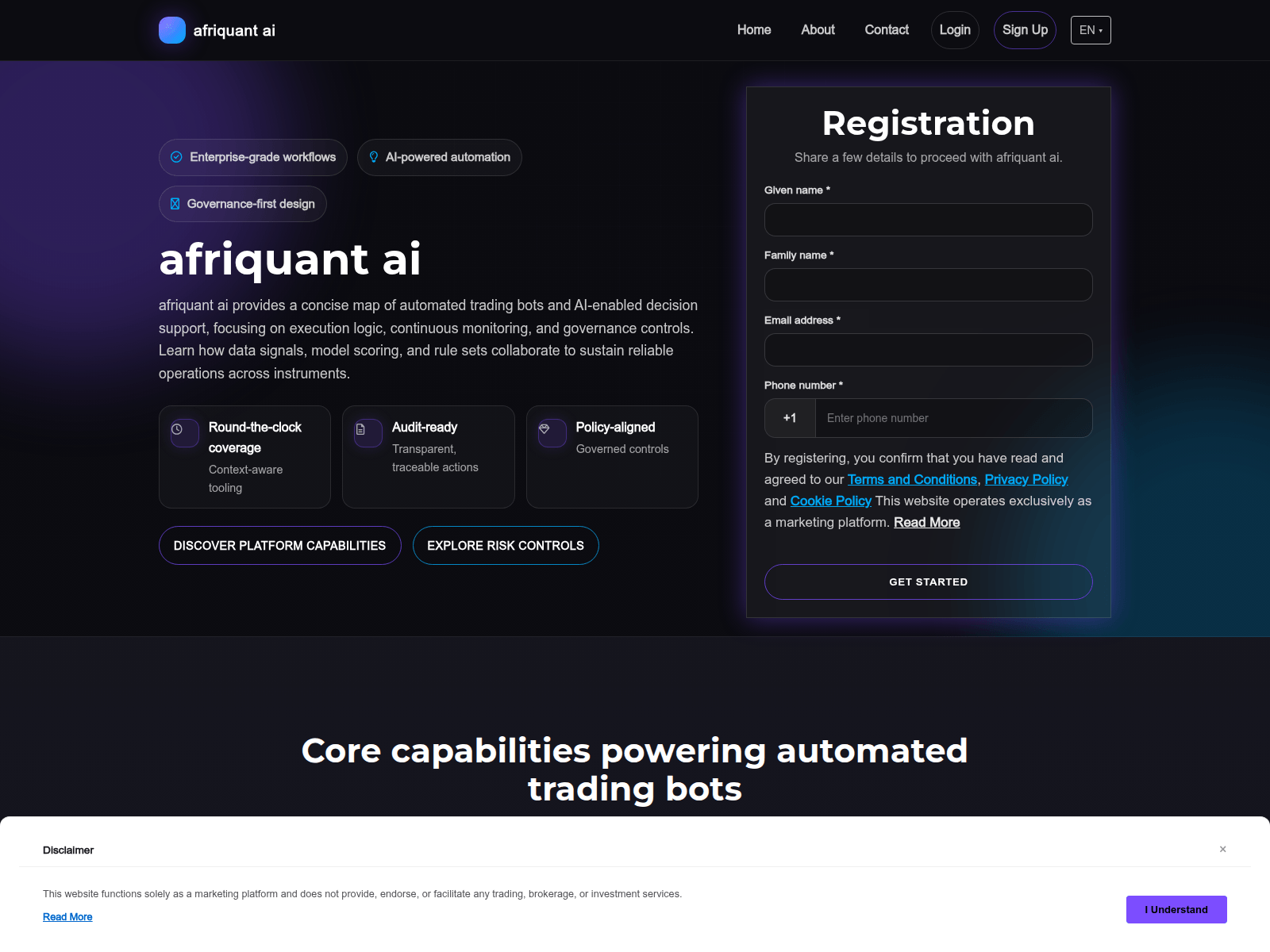1270x952 pixels.
Task: Click the Policy-aligned card title
Action: 616,428
